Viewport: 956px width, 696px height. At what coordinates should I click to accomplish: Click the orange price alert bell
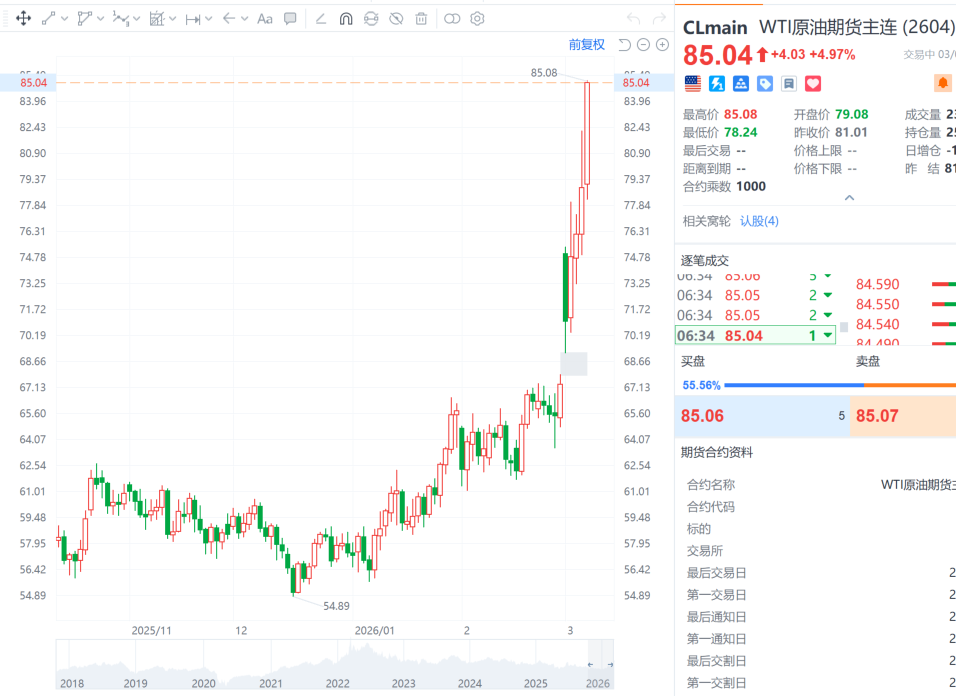(943, 83)
